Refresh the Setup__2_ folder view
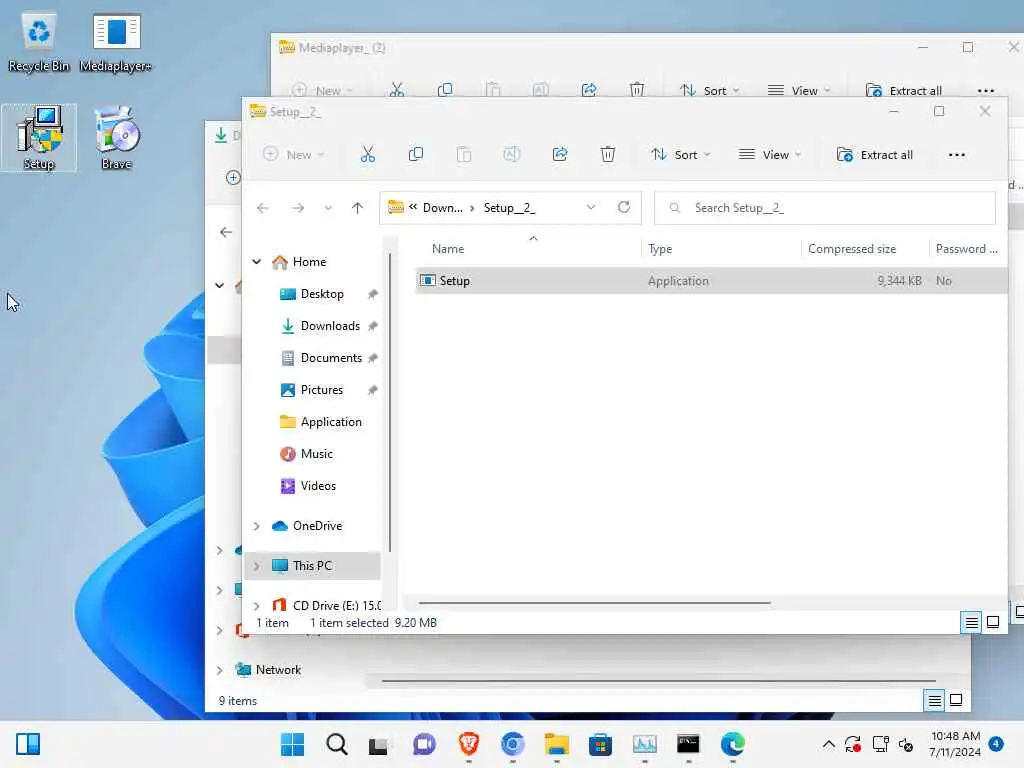This screenshot has height=768, width=1024. click(624, 207)
